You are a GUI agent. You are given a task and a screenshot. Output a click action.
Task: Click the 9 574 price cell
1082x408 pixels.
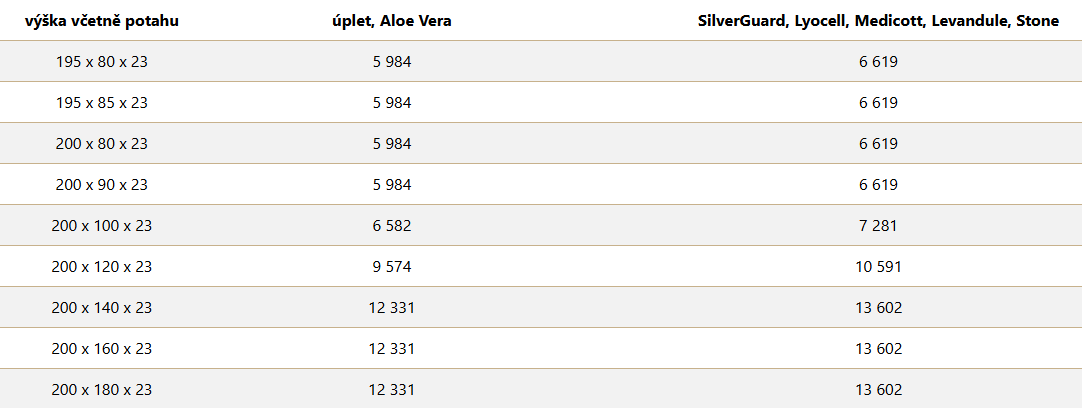click(x=392, y=267)
